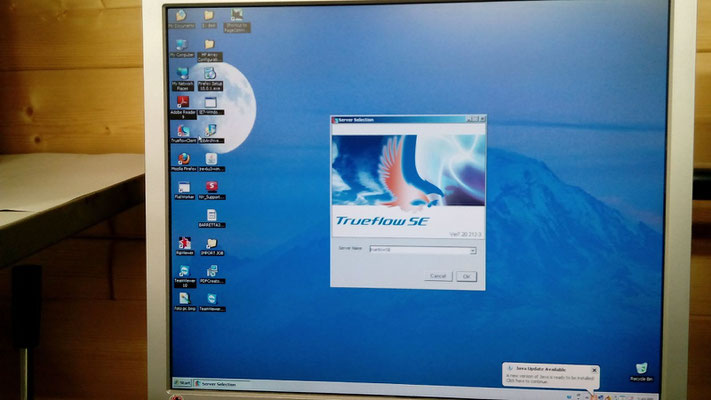
Task: Open the red S support shortcut
Action: click(x=212, y=190)
